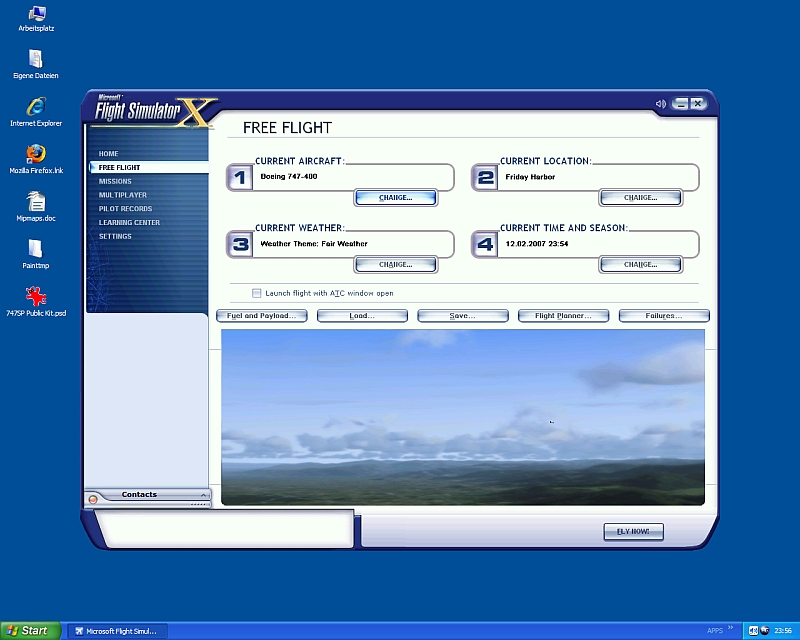The image size is (800, 640).
Task: Click the 12.02.2007 23:54 time text
Action: click(537, 244)
